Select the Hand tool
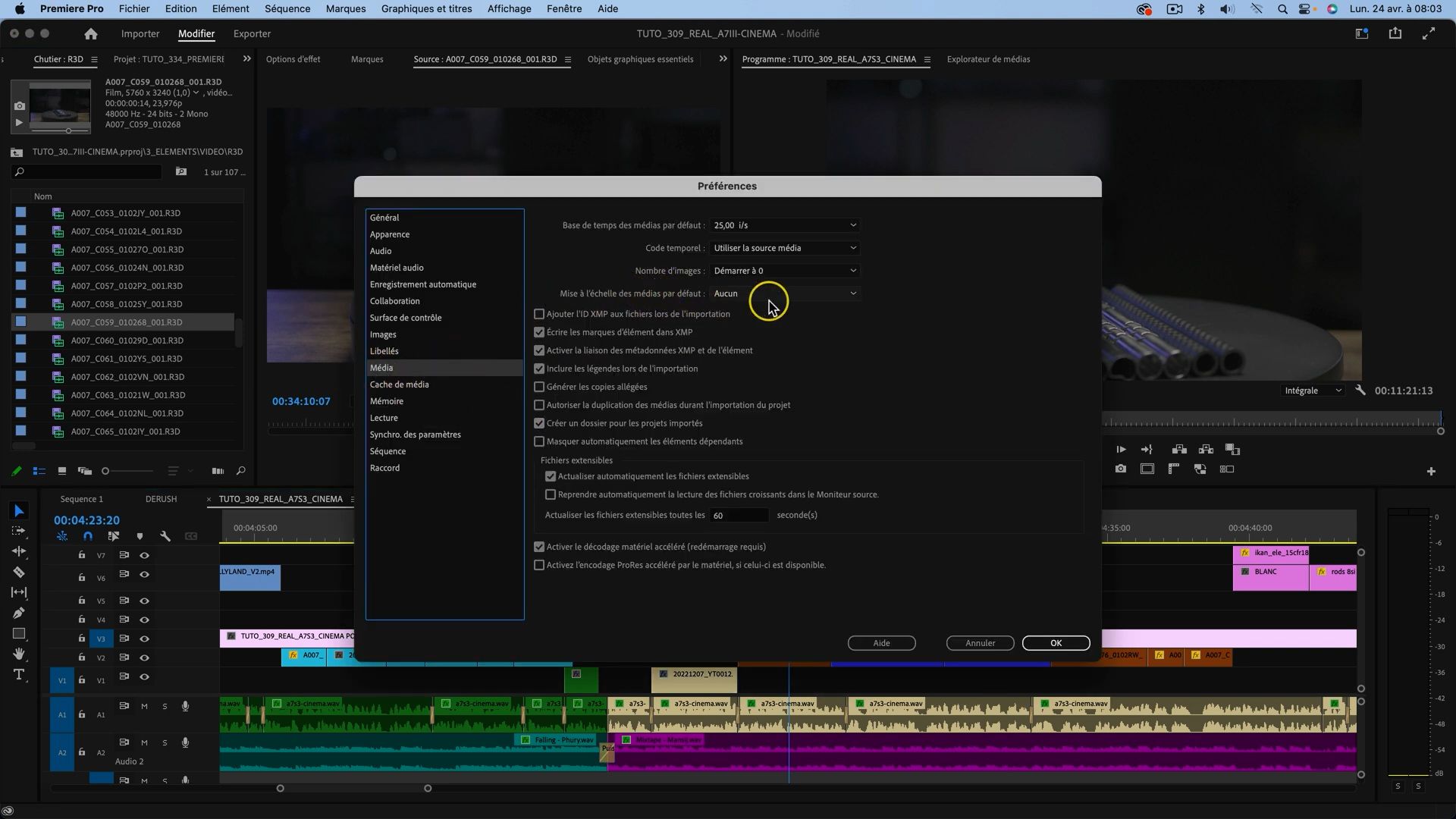This screenshot has width=1456, height=819. click(19, 654)
